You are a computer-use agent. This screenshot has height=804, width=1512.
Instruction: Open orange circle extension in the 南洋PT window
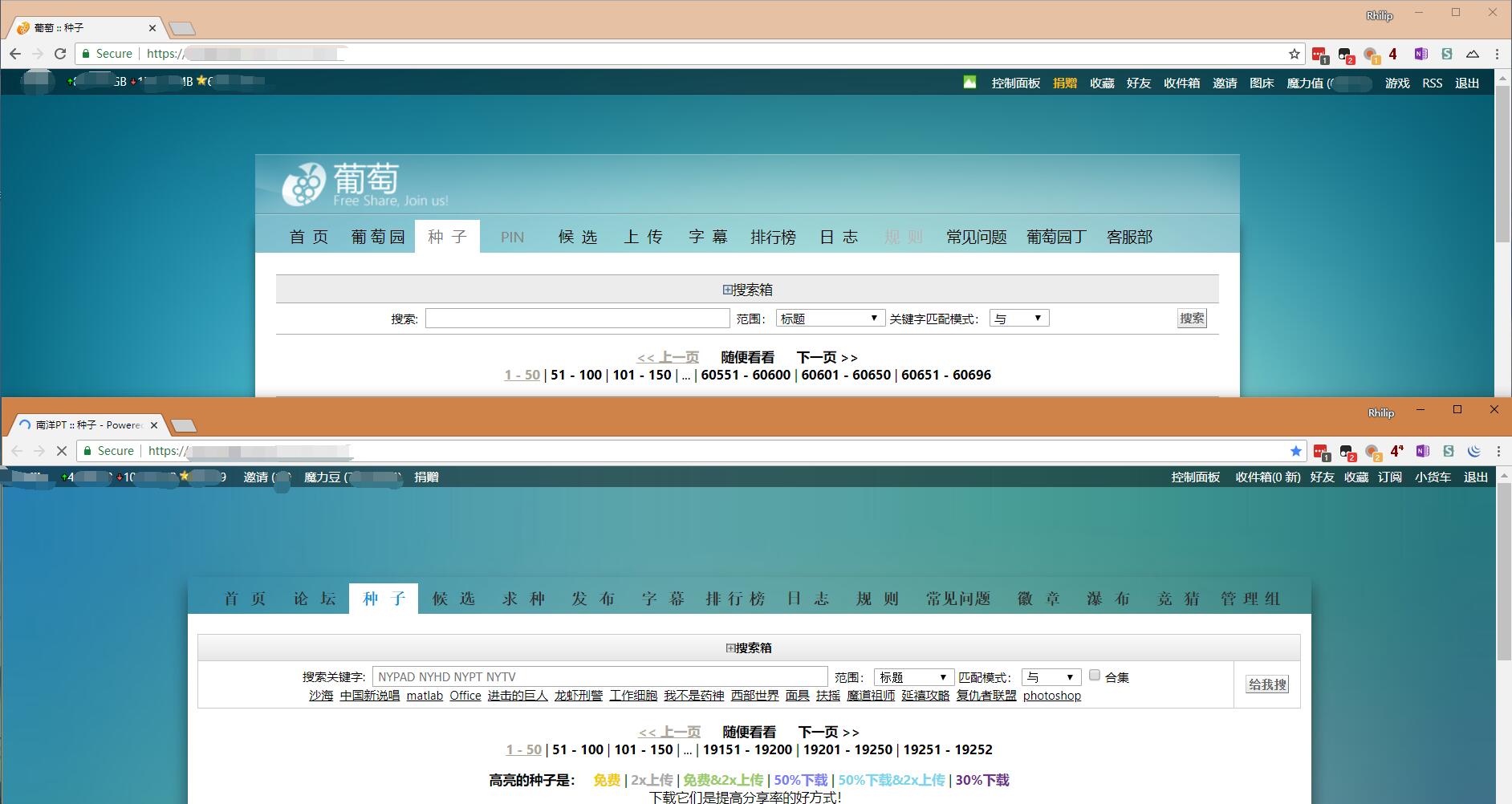point(1373,452)
